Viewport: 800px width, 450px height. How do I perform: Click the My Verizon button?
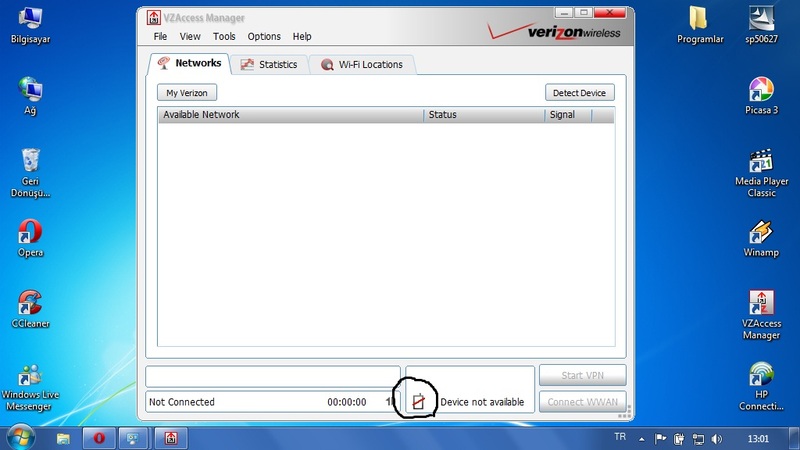[x=187, y=93]
